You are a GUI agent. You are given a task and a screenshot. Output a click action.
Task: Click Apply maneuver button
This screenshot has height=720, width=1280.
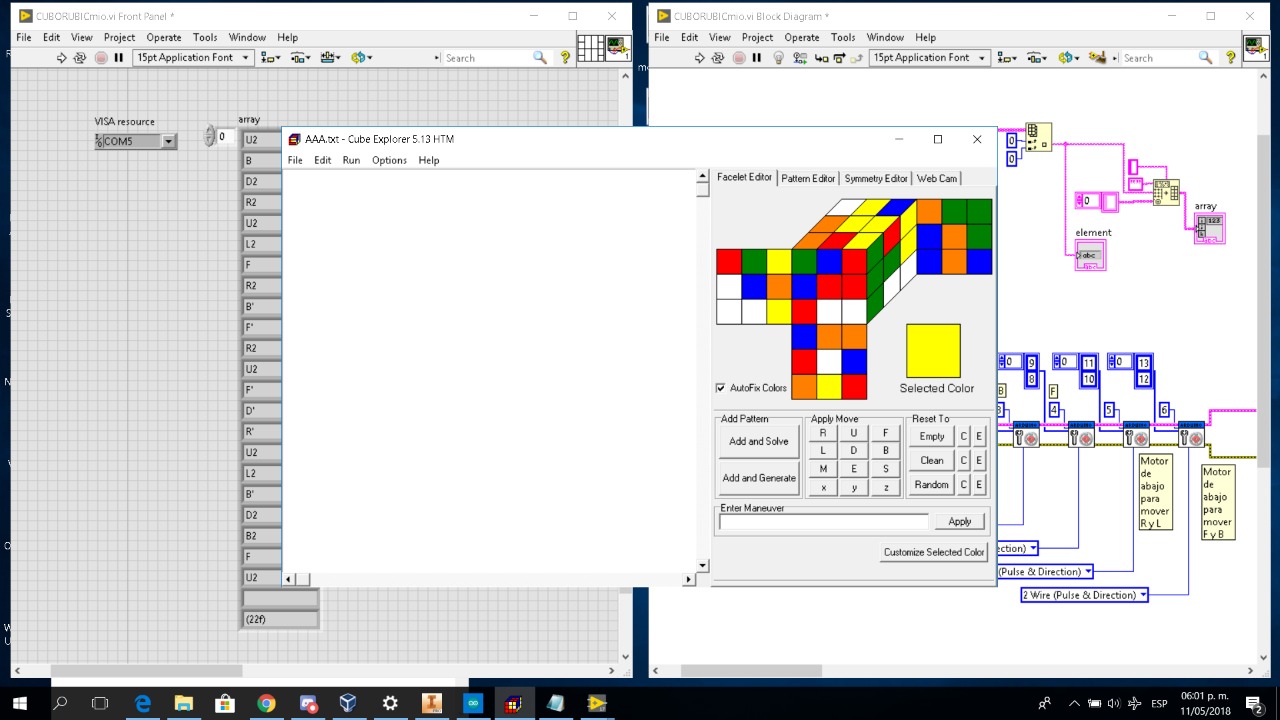(x=960, y=521)
